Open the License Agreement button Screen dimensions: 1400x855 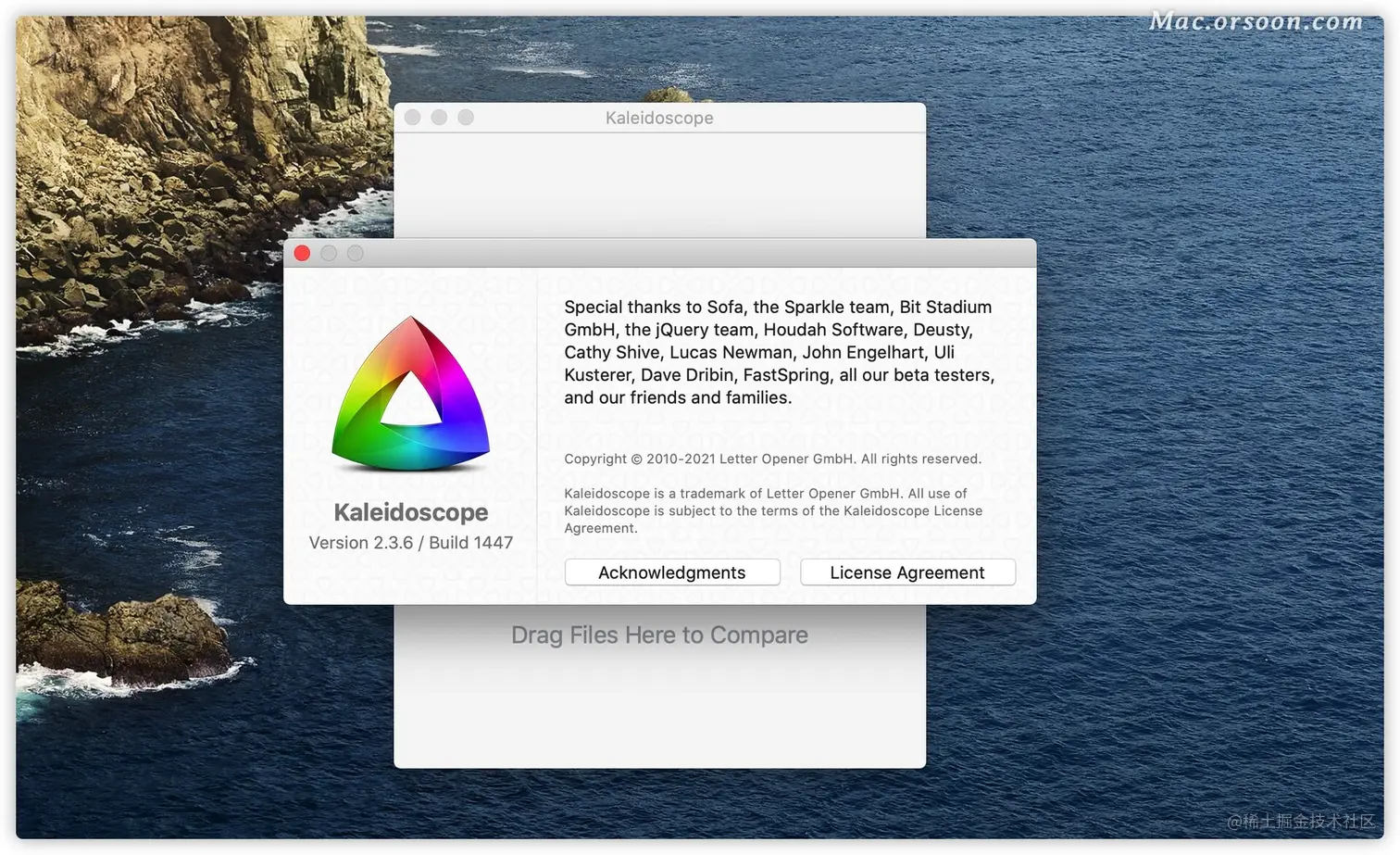(907, 572)
